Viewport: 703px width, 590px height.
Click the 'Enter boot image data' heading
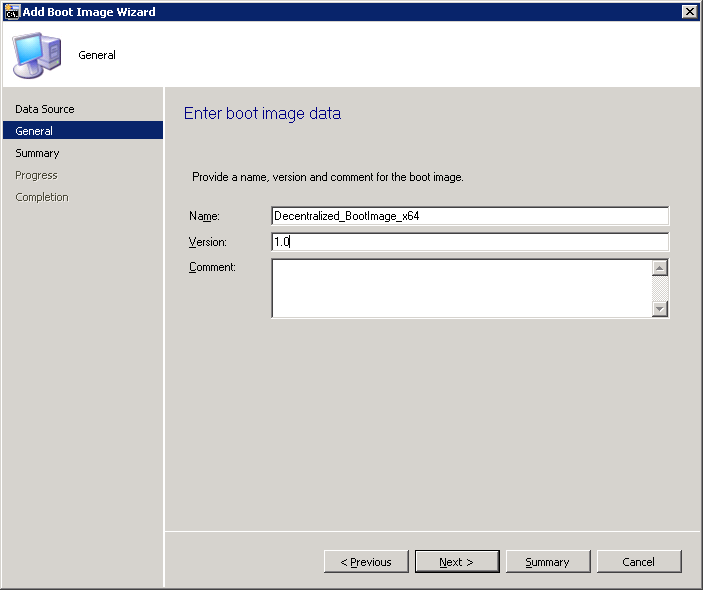coord(263,113)
